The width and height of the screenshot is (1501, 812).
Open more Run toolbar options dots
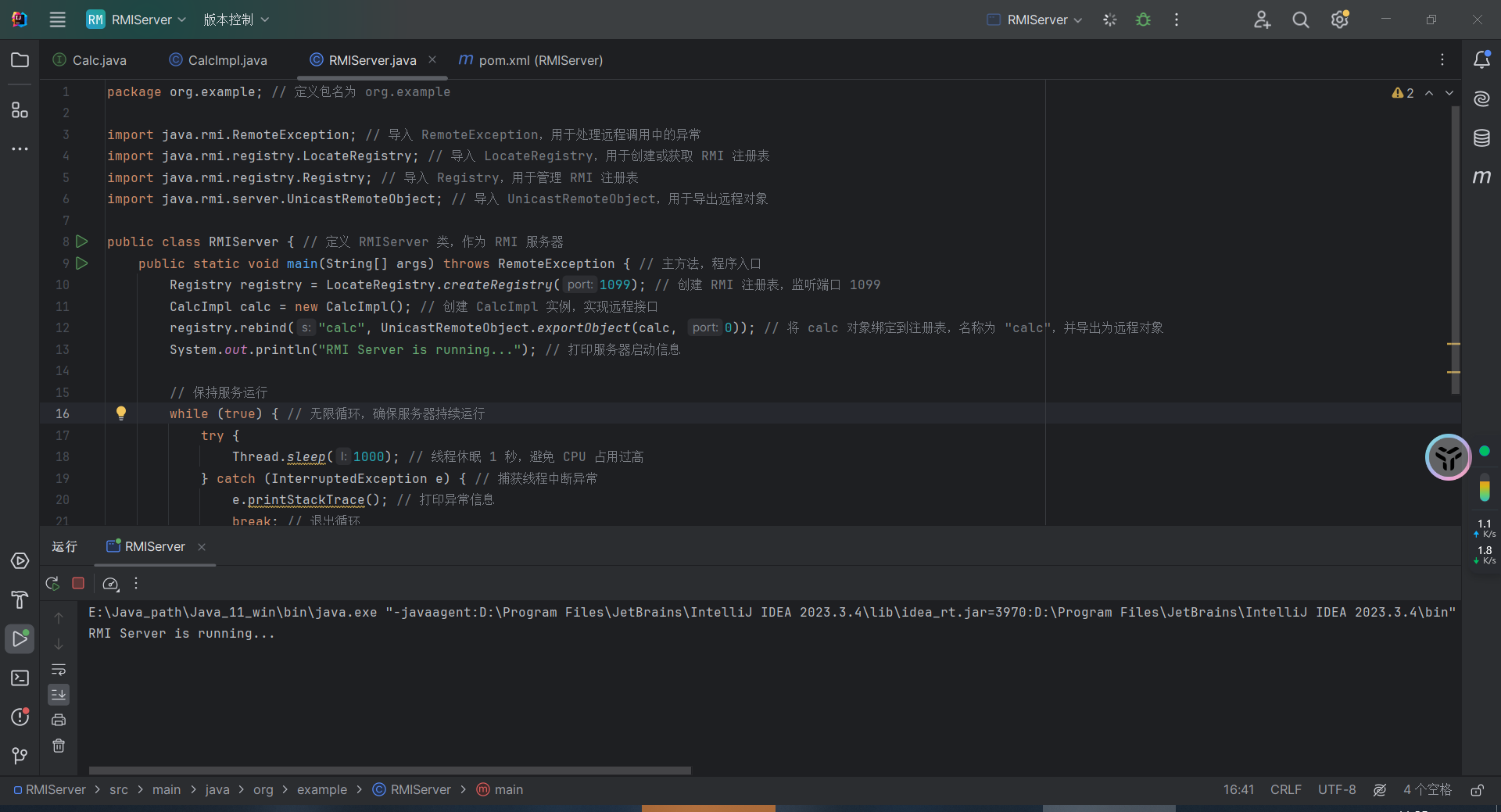point(136,583)
